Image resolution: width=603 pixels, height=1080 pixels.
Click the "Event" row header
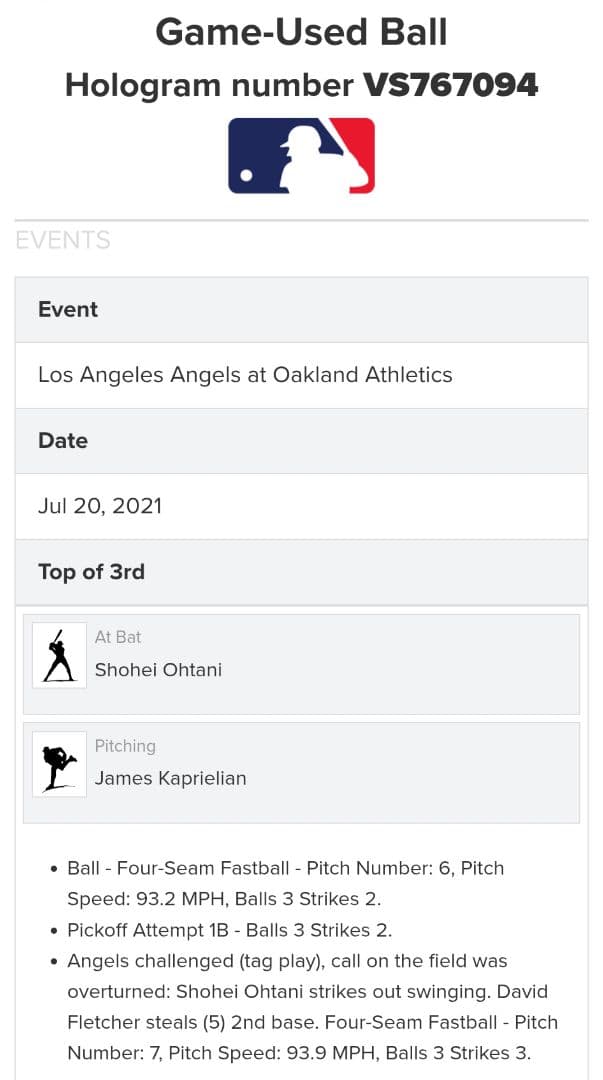(68, 310)
